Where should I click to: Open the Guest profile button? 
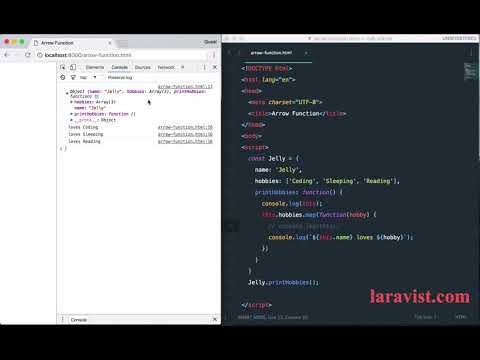pos(210,42)
